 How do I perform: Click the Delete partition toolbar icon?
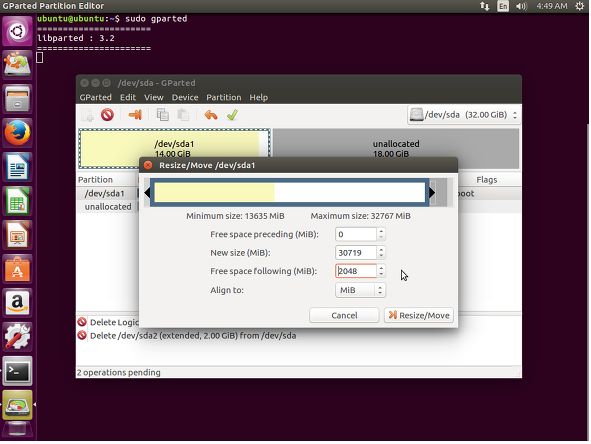click(107, 115)
